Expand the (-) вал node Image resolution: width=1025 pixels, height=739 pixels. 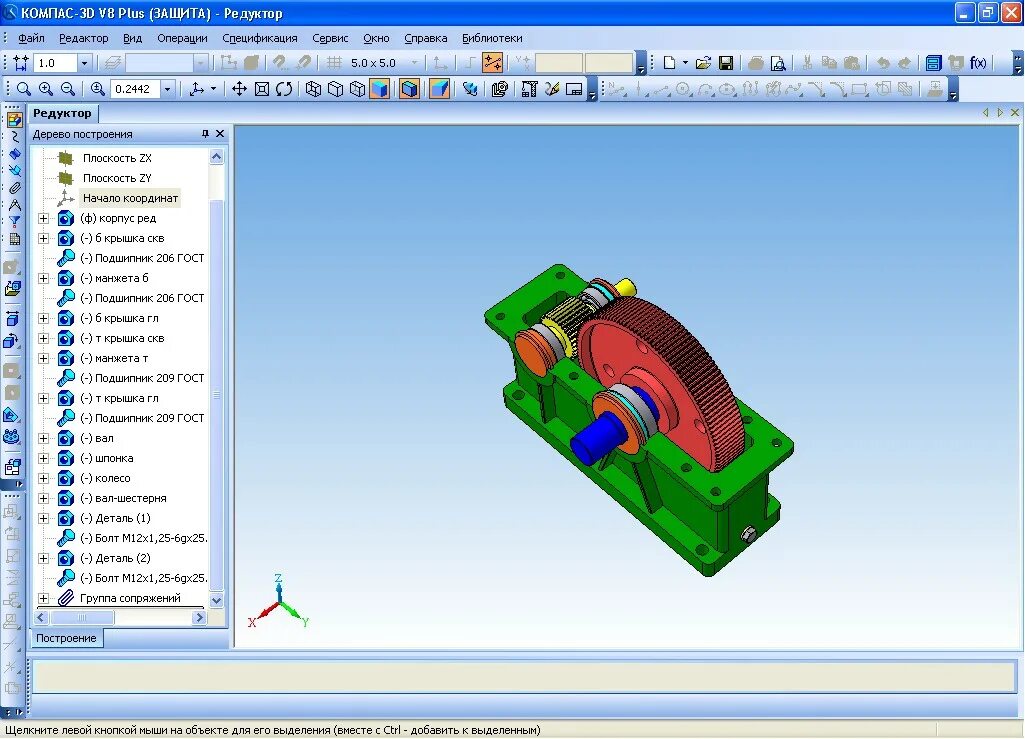43,438
